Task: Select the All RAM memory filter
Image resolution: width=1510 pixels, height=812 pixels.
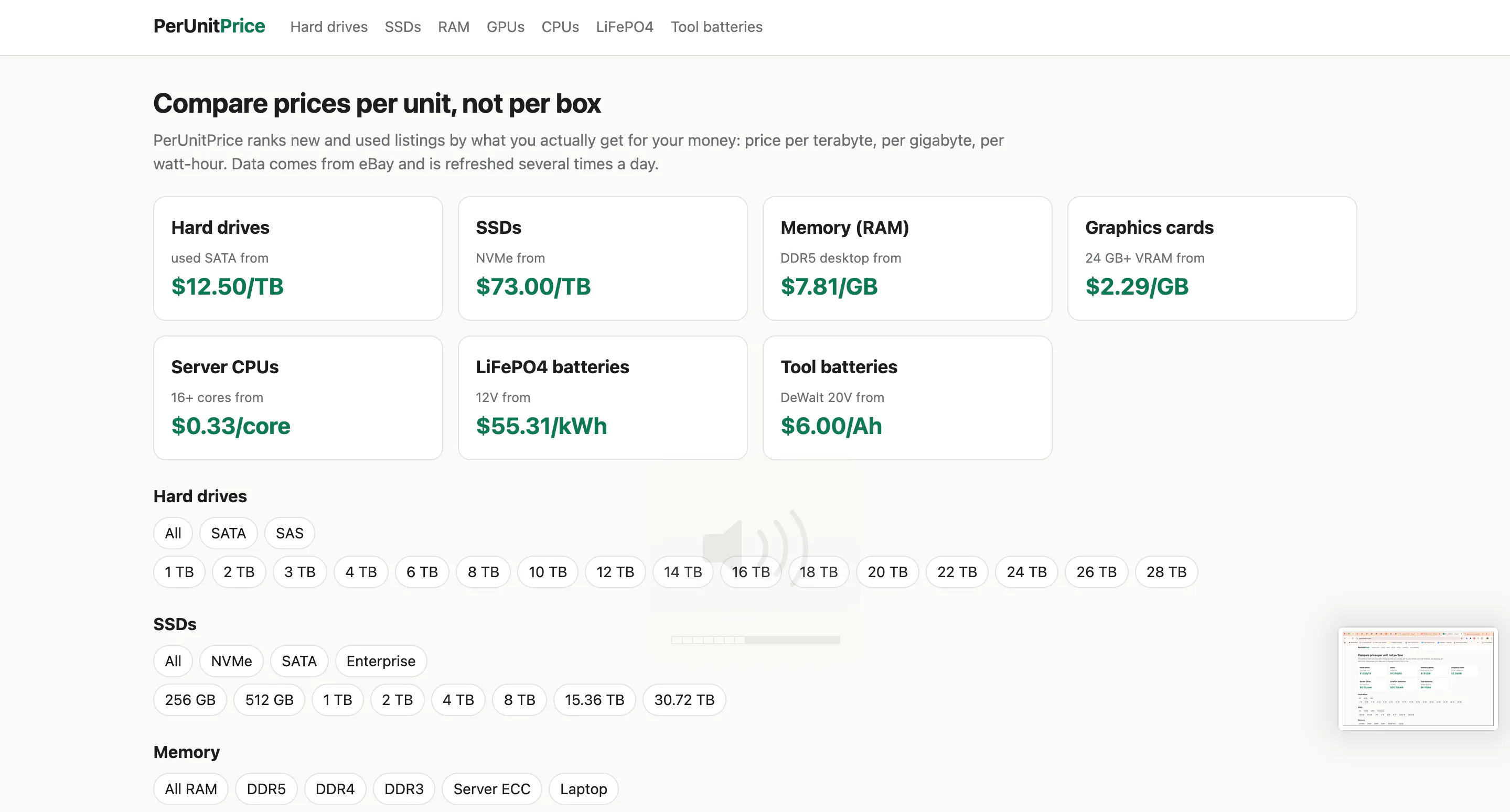Action: point(190,788)
